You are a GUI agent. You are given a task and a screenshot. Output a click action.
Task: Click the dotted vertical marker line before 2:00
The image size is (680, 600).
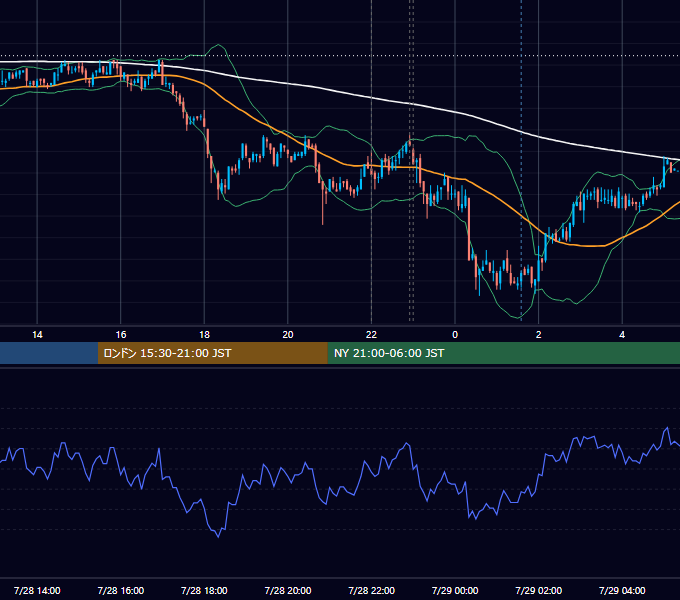coord(521,160)
